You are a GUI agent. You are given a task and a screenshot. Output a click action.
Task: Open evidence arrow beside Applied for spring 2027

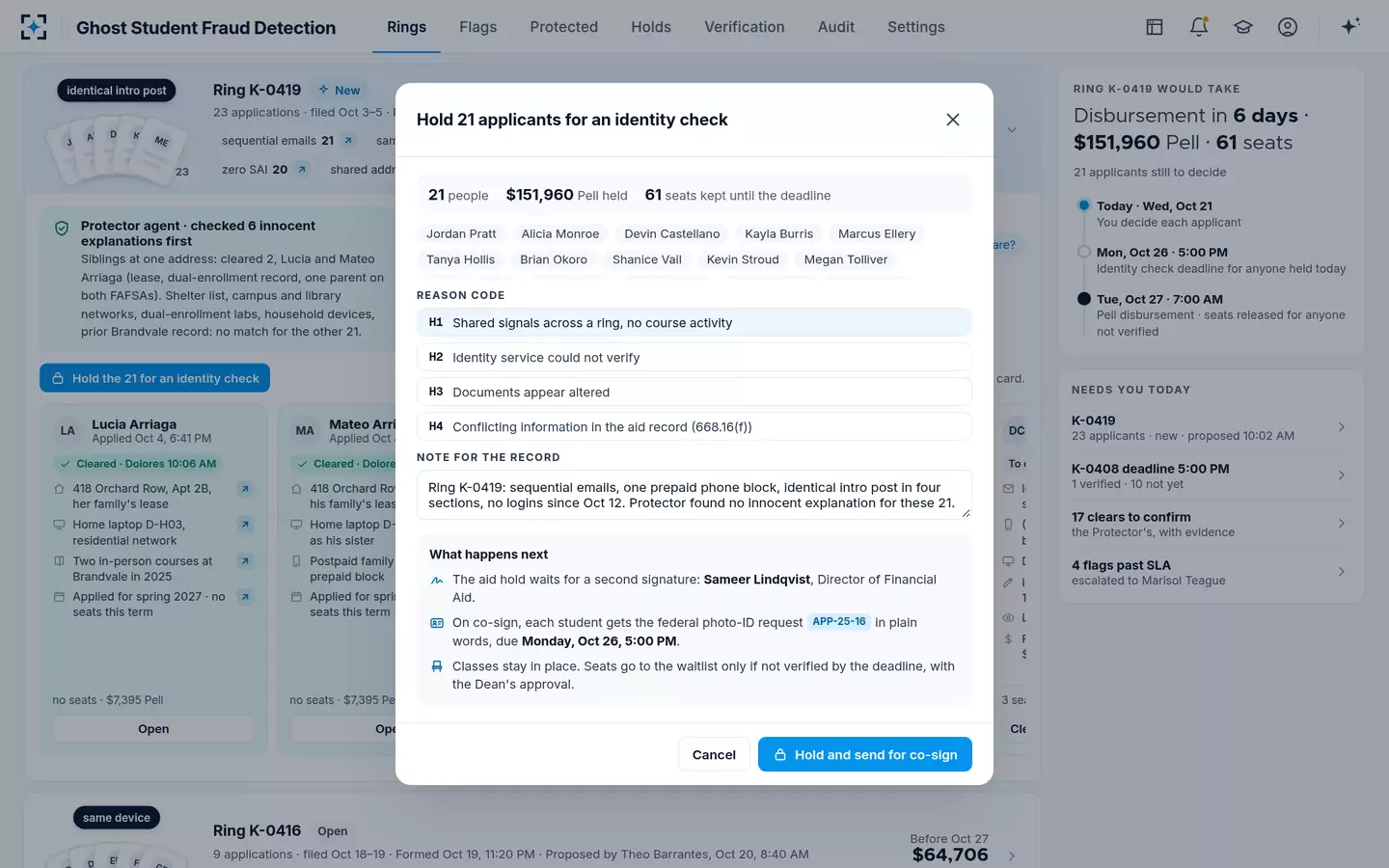click(x=245, y=597)
